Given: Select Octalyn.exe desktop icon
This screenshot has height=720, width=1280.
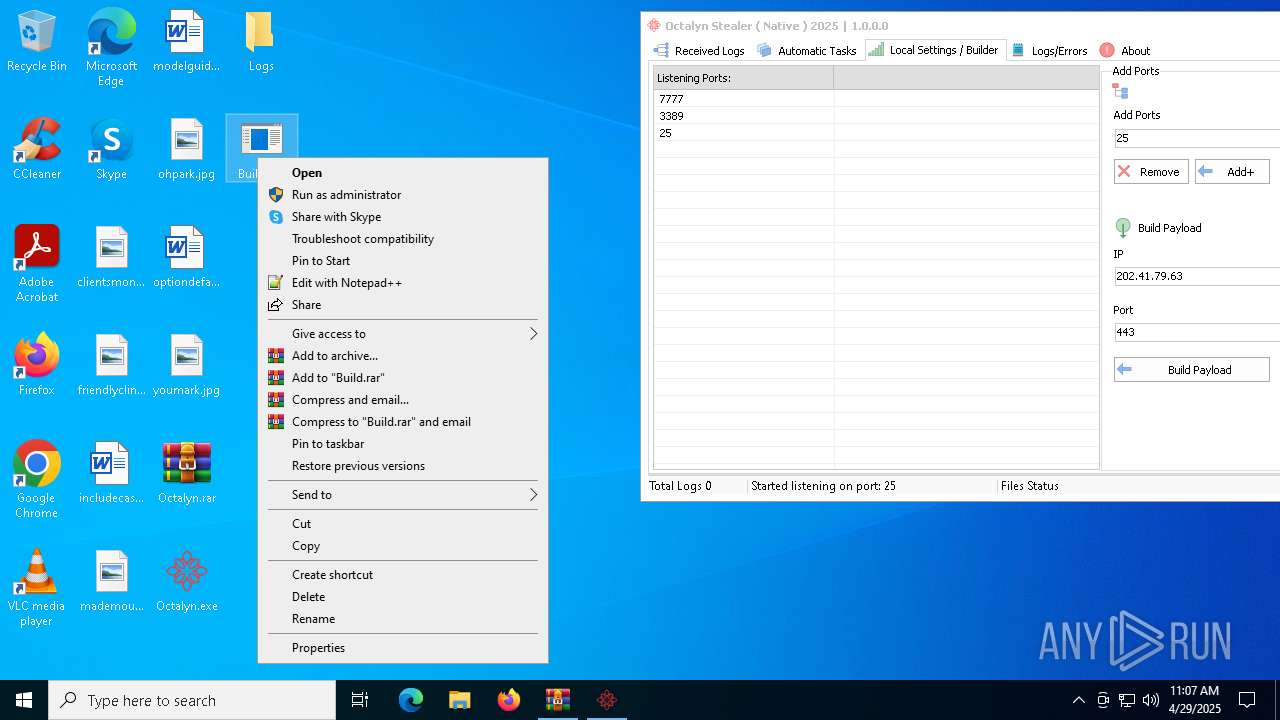Looking at the screenshot, I should coord(187,582).
